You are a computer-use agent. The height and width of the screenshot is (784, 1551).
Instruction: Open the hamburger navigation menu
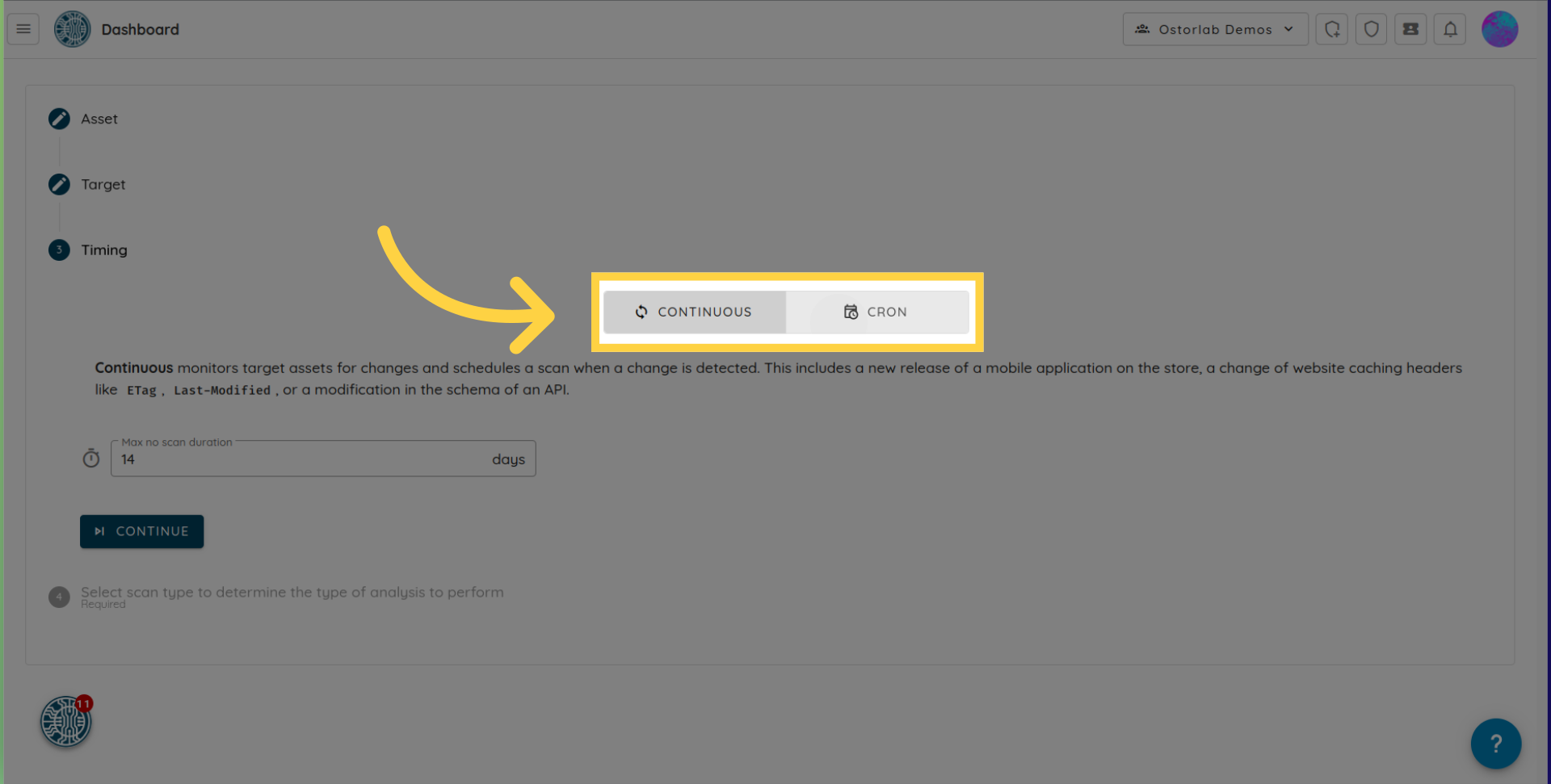(23, 29)
